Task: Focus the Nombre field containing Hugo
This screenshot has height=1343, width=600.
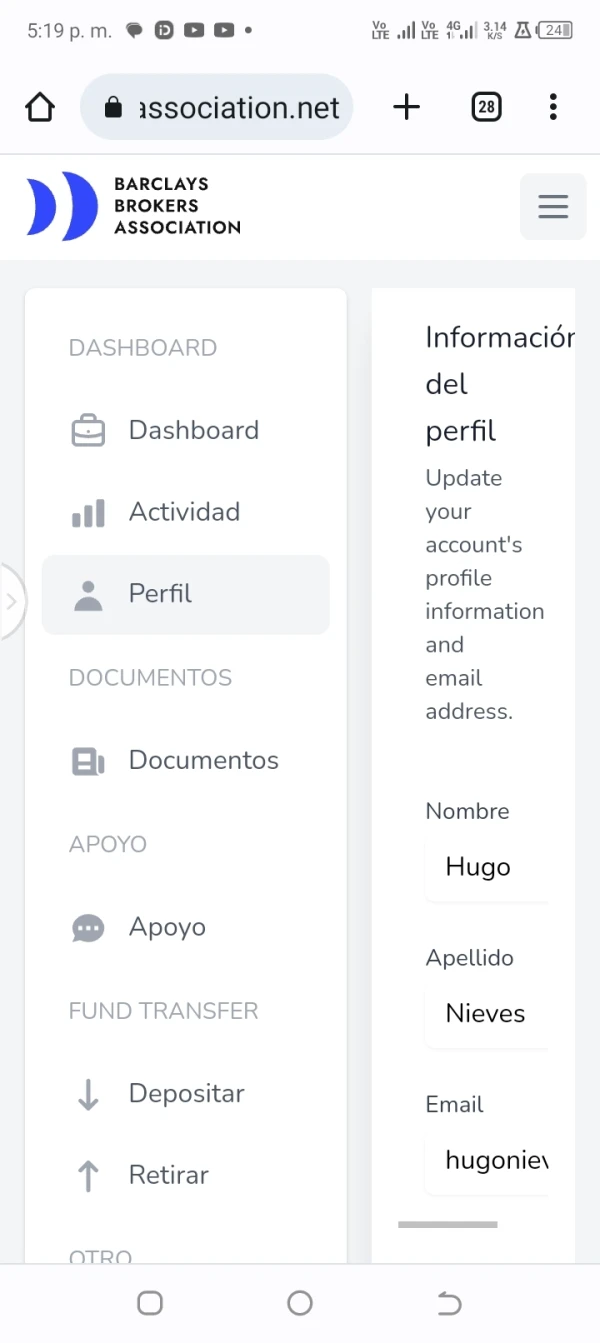Action: point(487,867)
